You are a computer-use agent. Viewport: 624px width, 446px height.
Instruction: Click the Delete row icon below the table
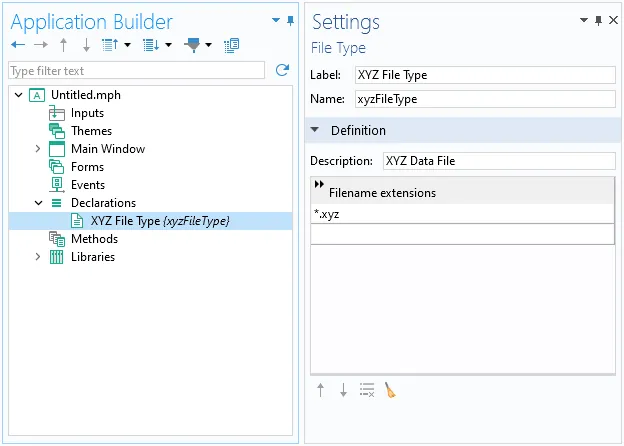[367, 391]
